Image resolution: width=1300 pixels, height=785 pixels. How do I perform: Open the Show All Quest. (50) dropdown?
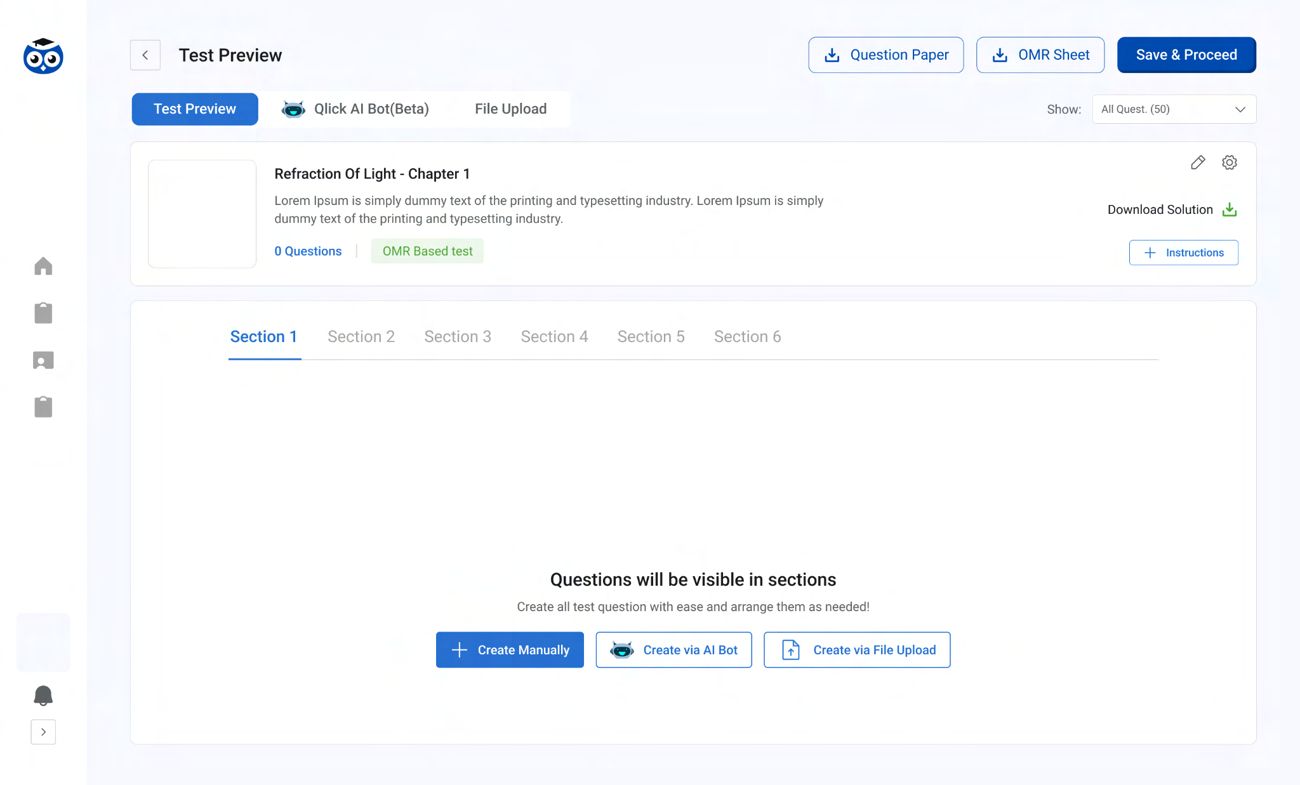click(1173, 109)
